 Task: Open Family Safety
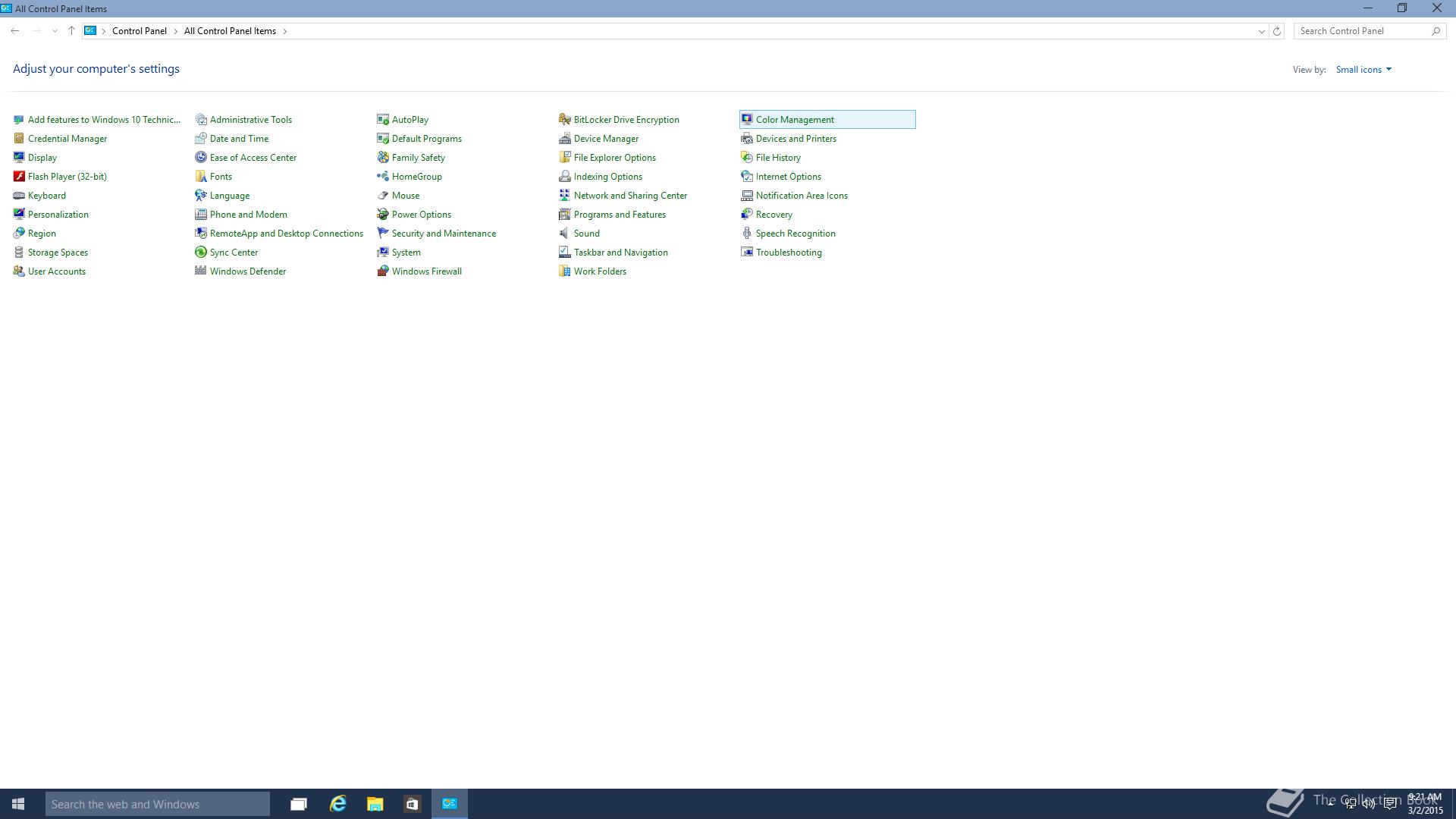(419, 158)
